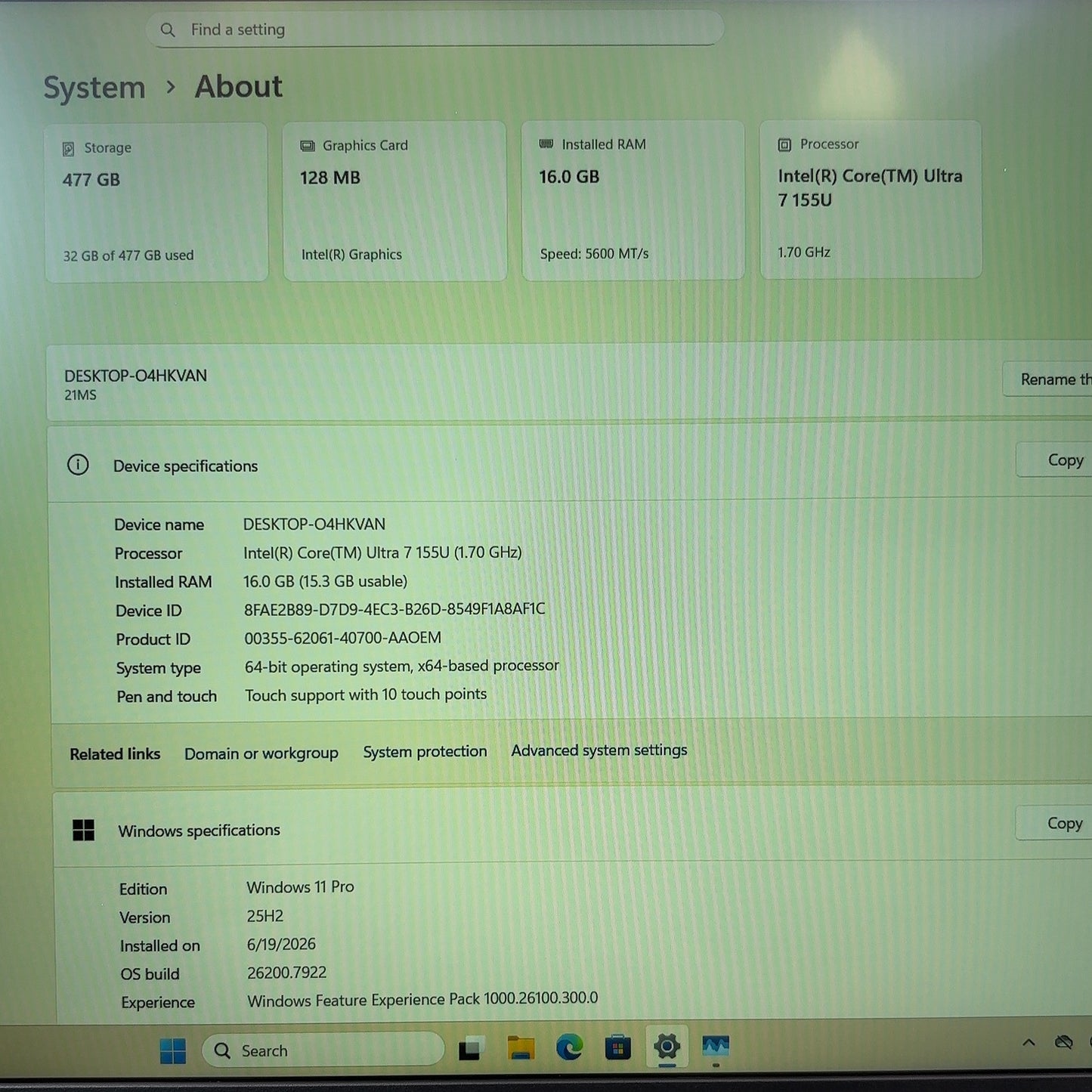Click the Graphics Card monitor icon

[308, 146]
